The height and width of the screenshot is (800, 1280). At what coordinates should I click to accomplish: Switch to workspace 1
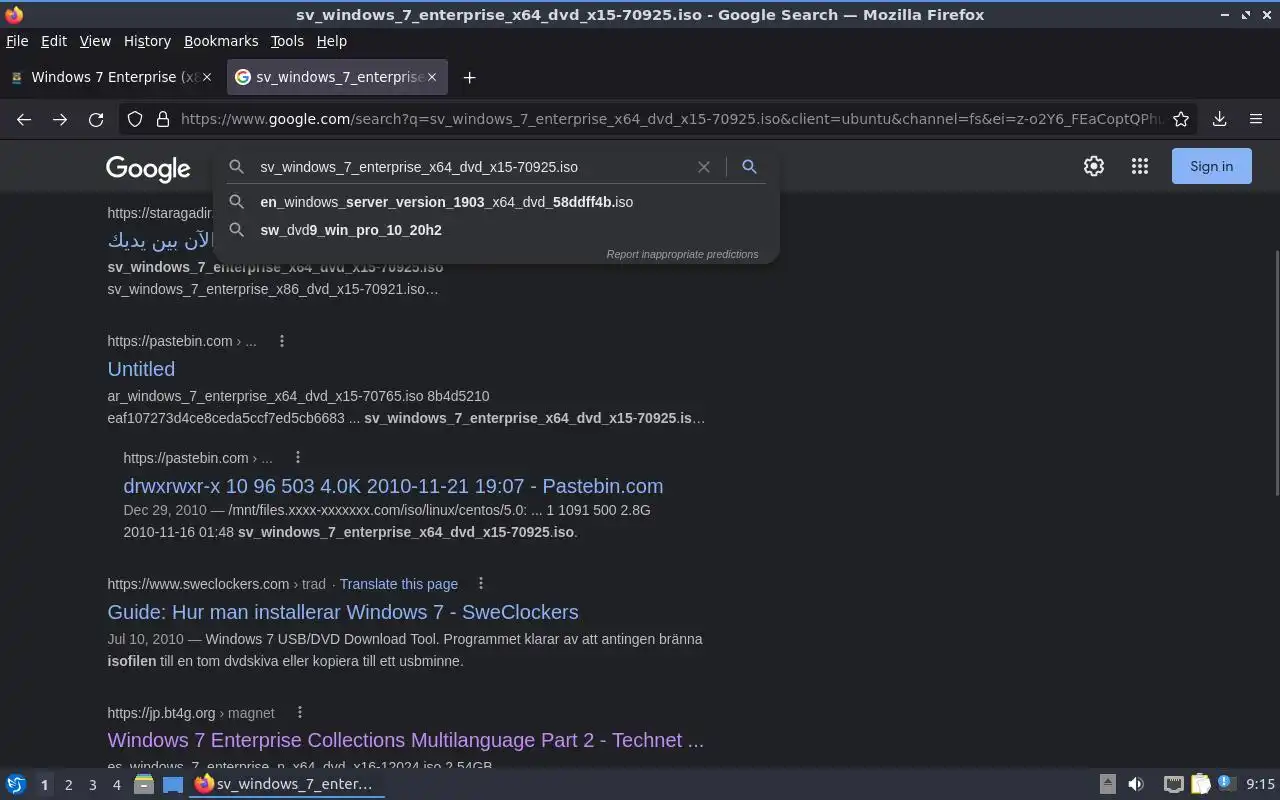(44, 785)
